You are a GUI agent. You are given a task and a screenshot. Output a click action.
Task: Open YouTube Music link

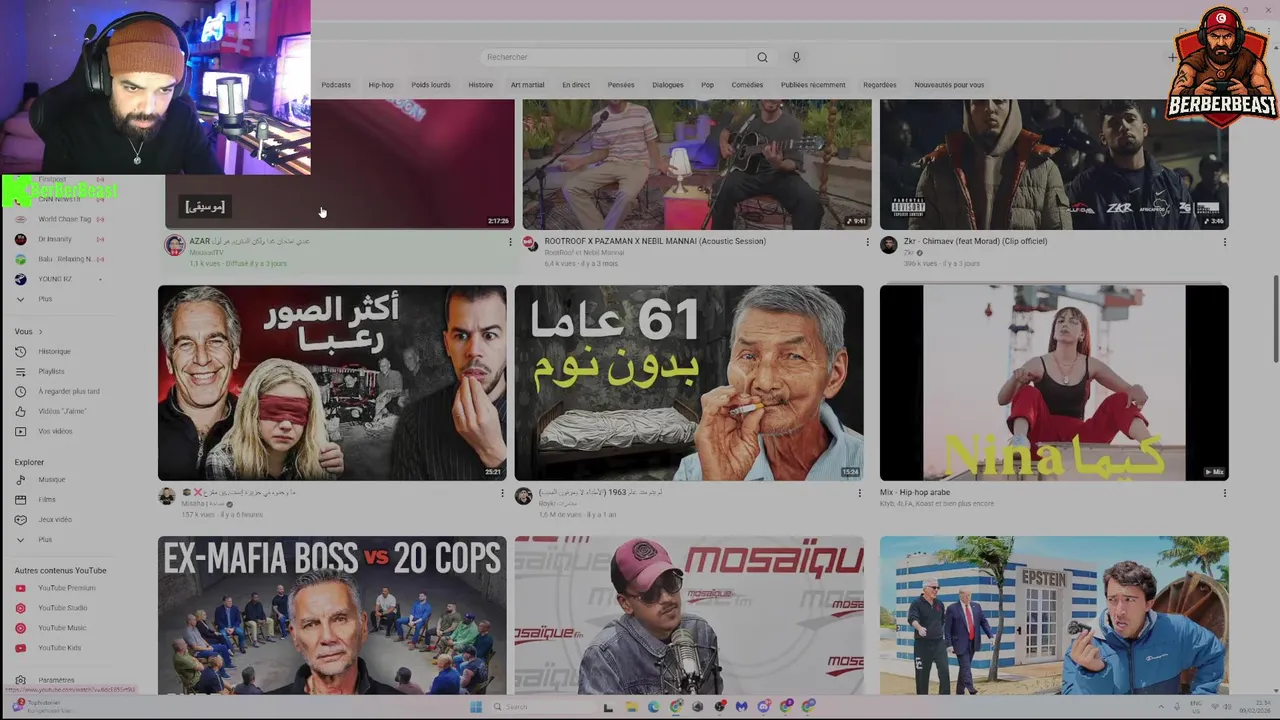(62, 628)
